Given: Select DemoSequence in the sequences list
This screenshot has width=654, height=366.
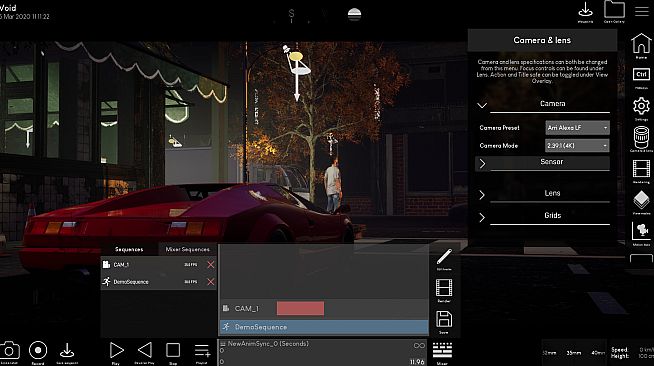Looking at the screenshot, I should (x=158, y=282).
